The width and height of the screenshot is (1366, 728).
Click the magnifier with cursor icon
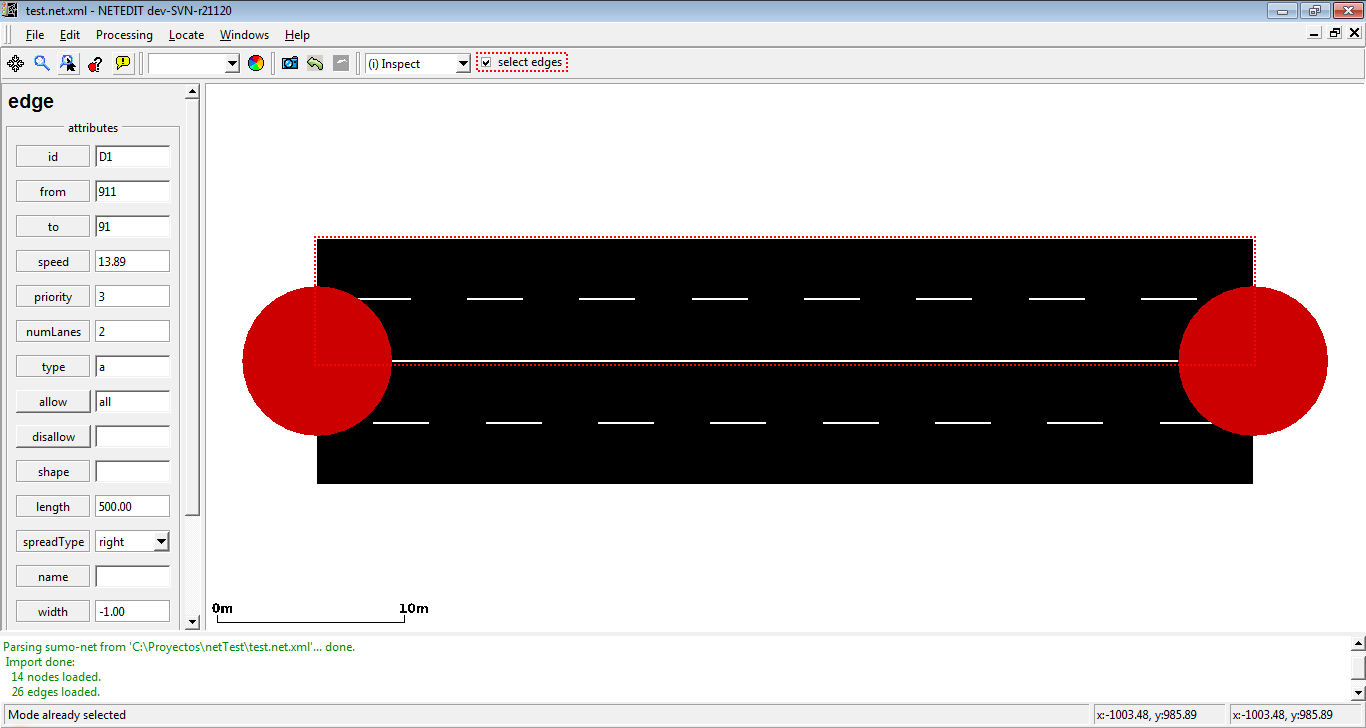(68, 63)
